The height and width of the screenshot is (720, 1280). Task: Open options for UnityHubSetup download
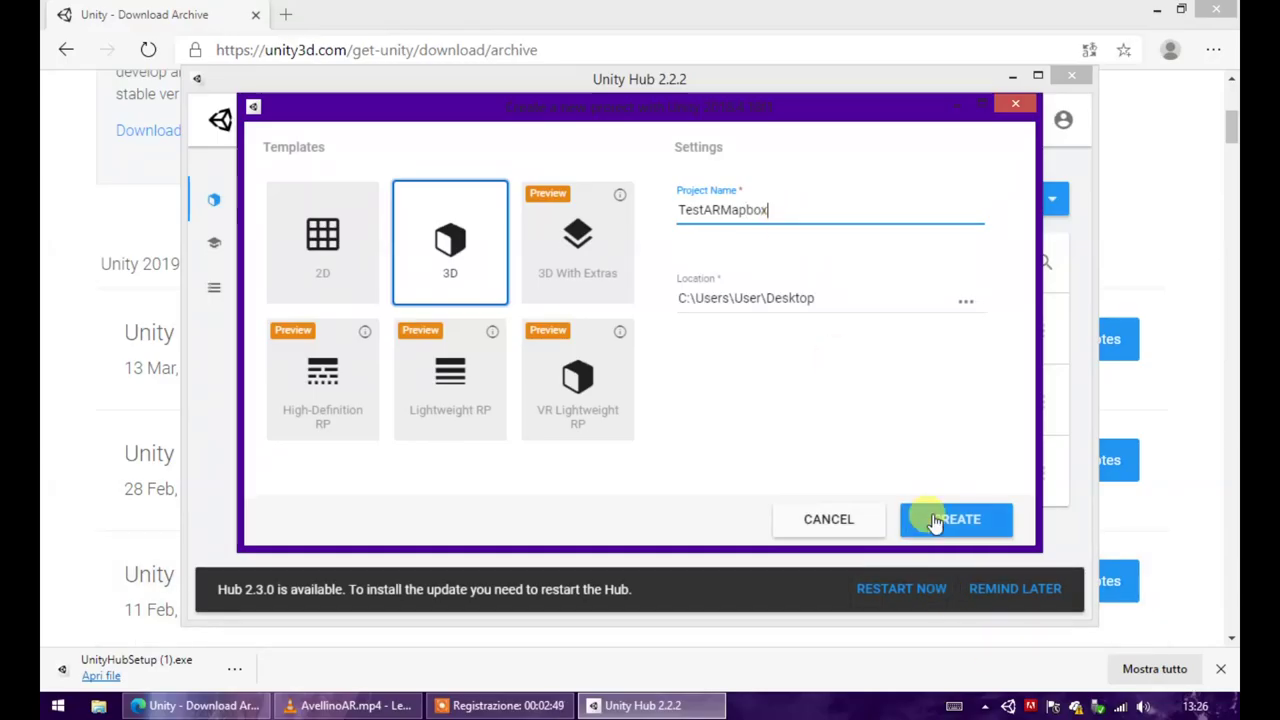(234, 668)
